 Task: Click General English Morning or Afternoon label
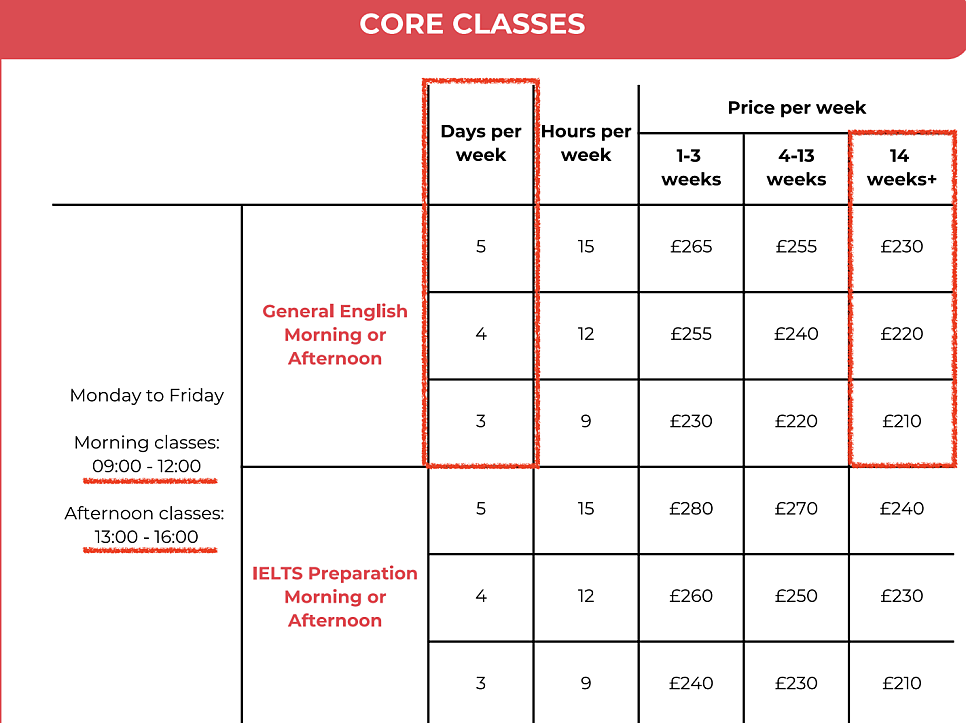335,334
